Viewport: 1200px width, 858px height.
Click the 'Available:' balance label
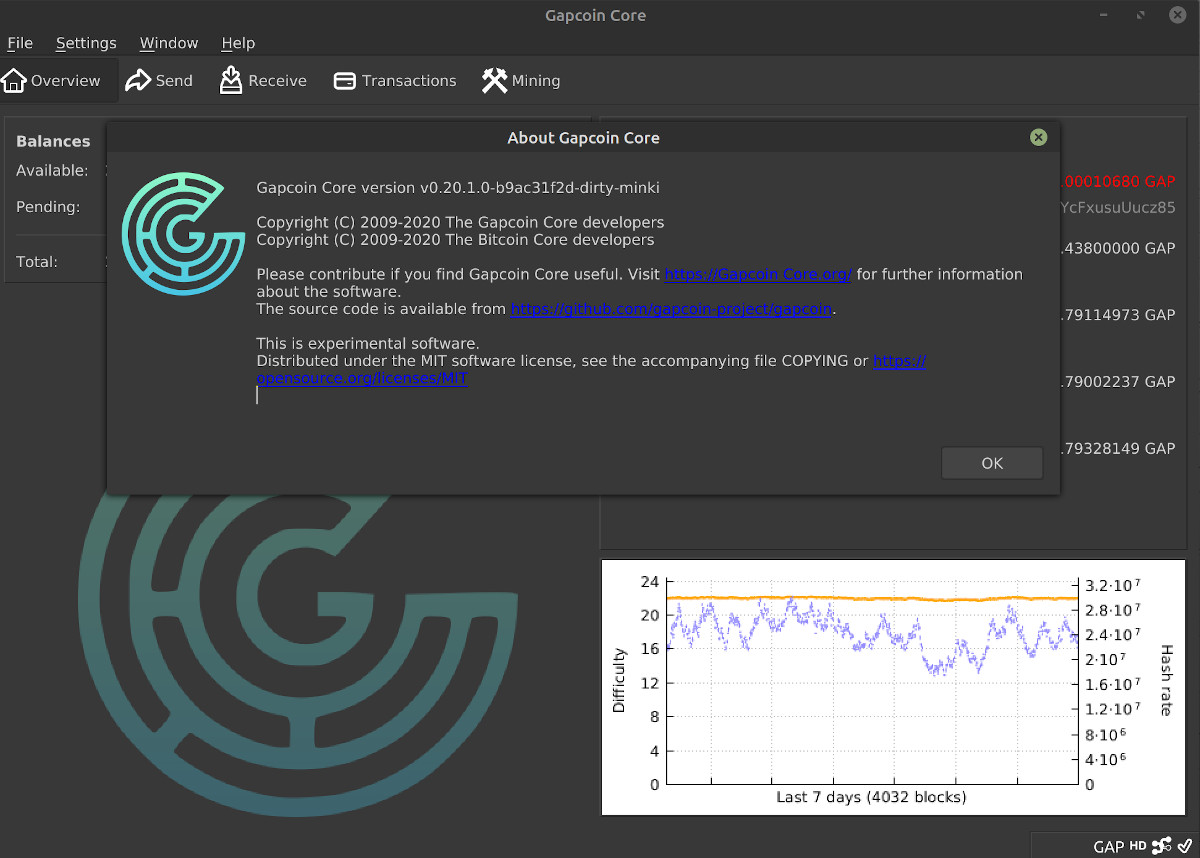tap(52, 171)
